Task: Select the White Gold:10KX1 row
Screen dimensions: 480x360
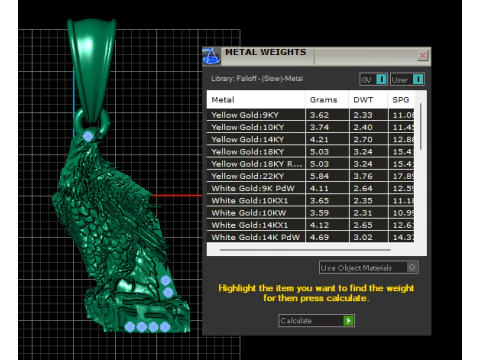Action: (x=310, y=201)
